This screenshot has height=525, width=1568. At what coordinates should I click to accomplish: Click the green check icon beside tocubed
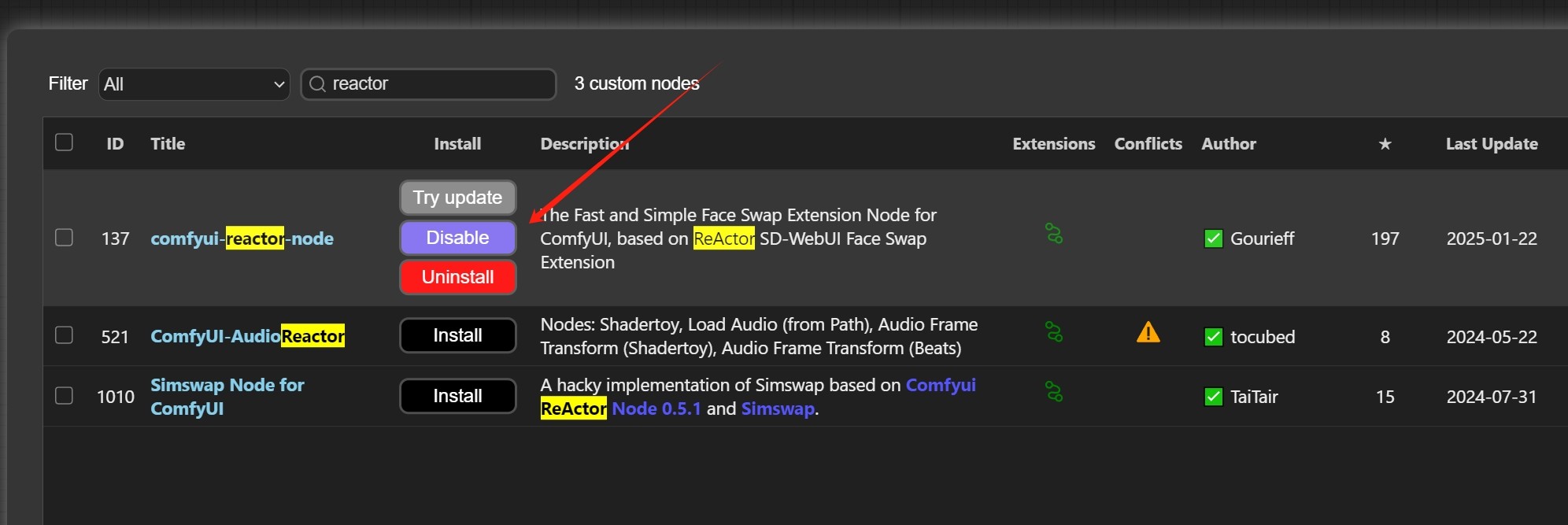(1214, 337)
